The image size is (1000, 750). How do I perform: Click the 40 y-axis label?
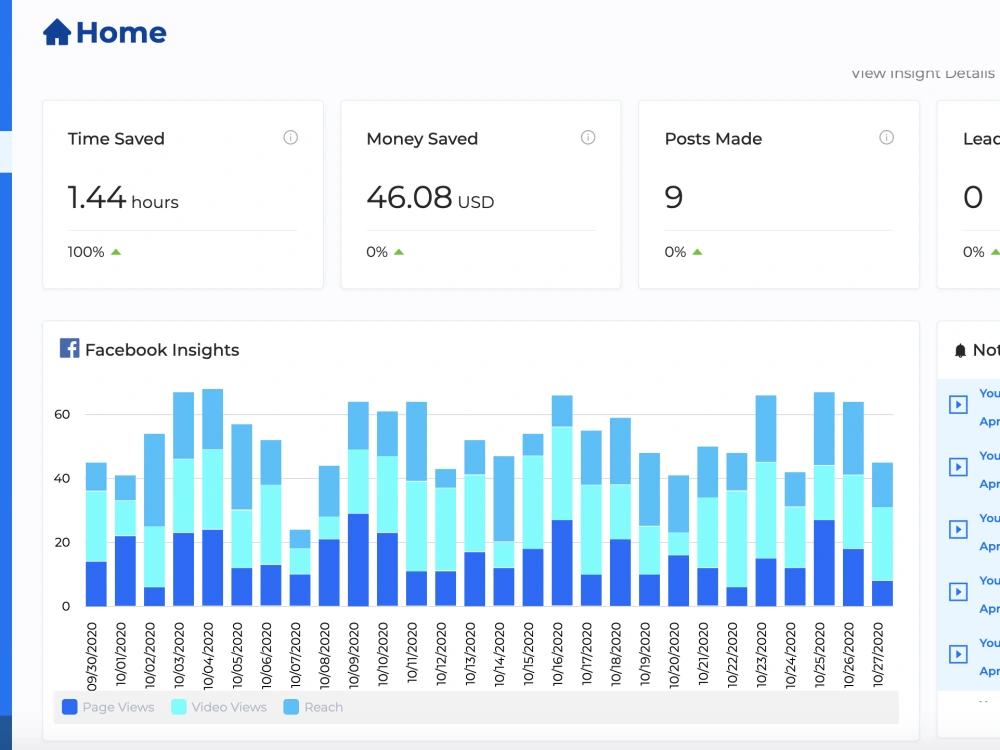62,478
